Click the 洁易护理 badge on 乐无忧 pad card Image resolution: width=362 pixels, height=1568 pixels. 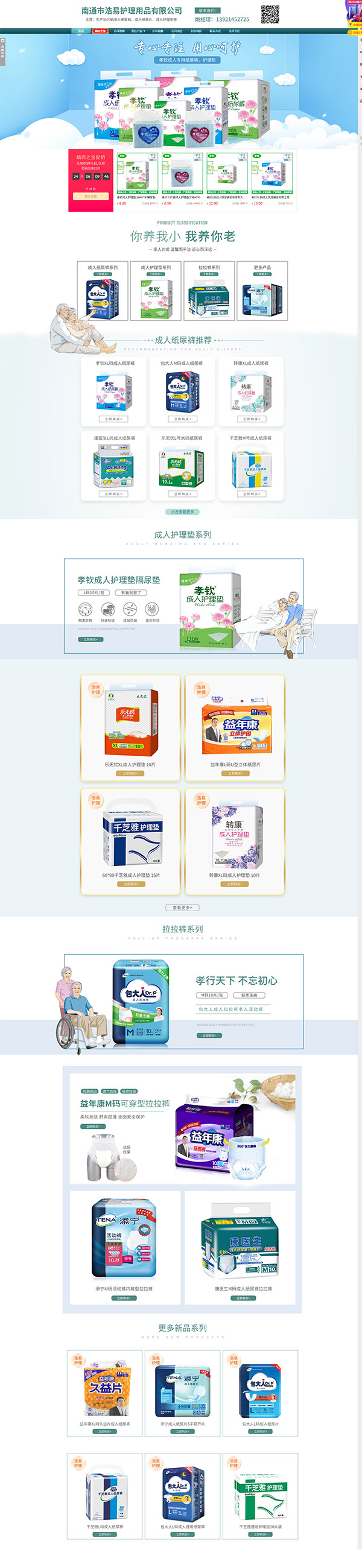(96, 690)
